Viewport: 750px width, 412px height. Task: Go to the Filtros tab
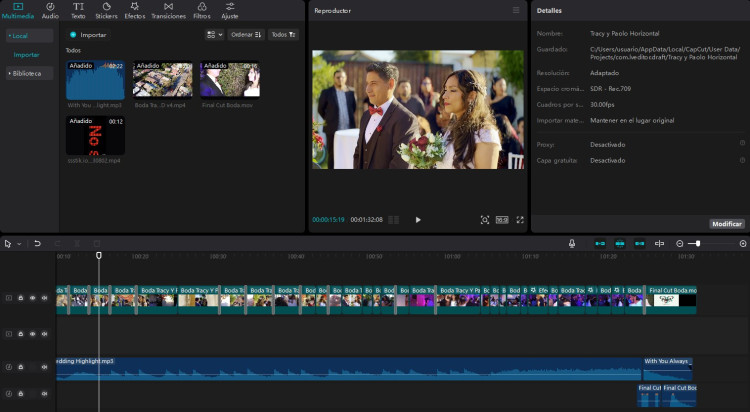202,11
